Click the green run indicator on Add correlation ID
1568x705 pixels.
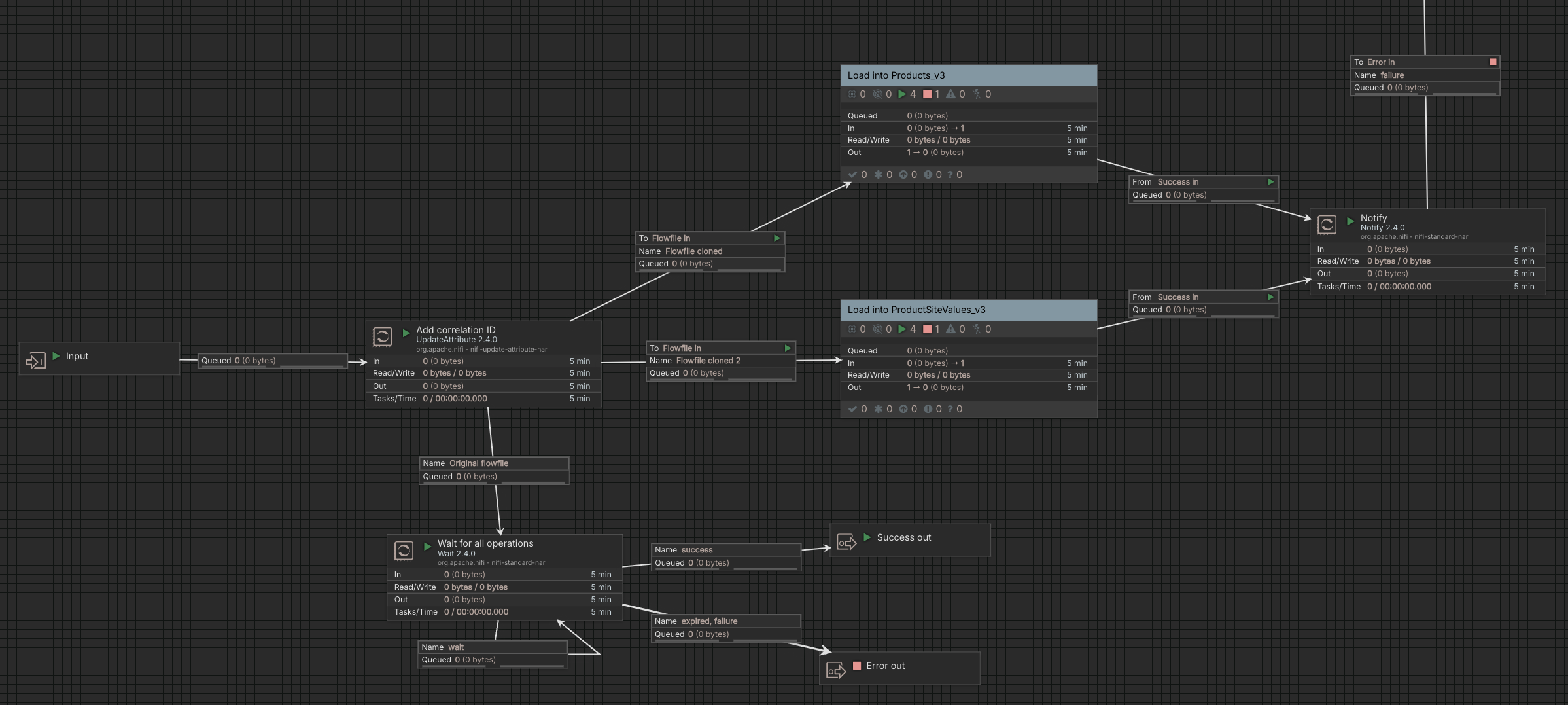(x=407, y=333)
